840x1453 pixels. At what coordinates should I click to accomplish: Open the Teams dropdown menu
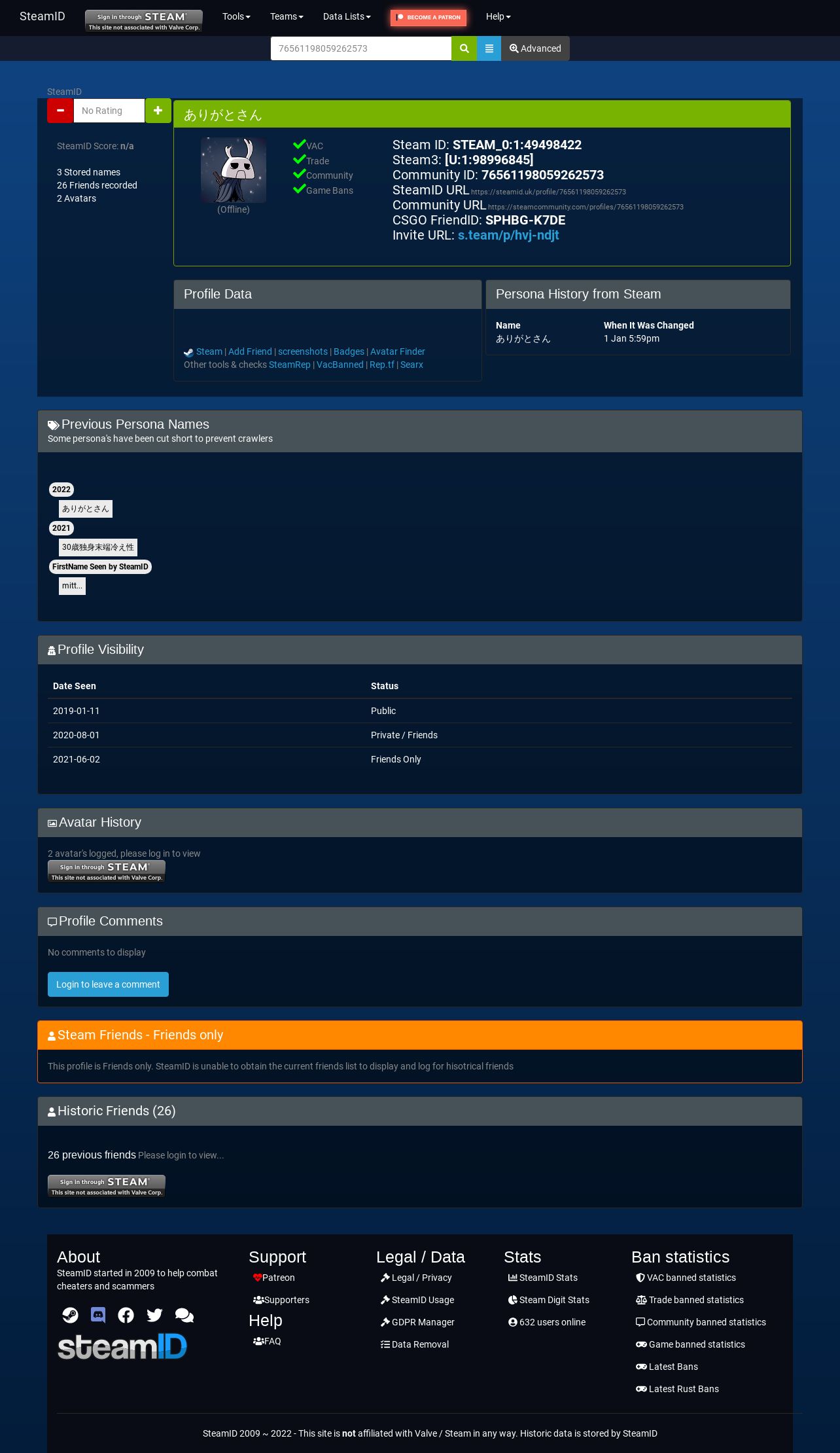click(x=287, y=16)
